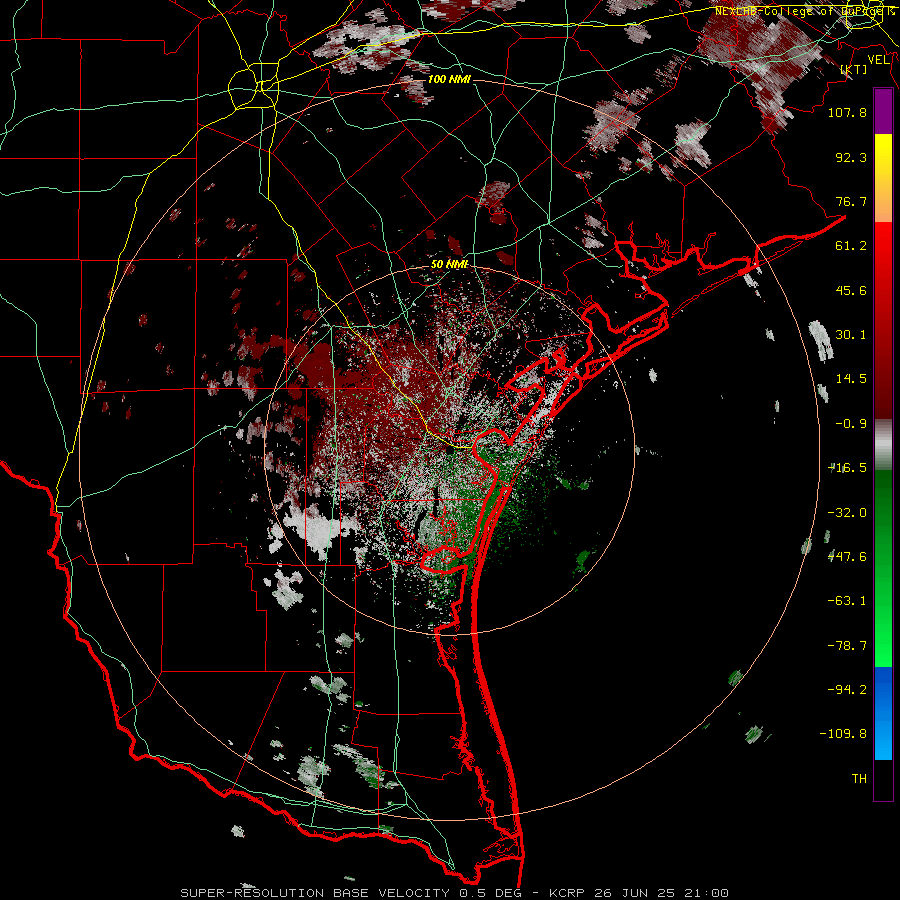Select the 92.3 velocity scale value
The width and height of the screenshot is (900, 900).
(x=851, y=157)
